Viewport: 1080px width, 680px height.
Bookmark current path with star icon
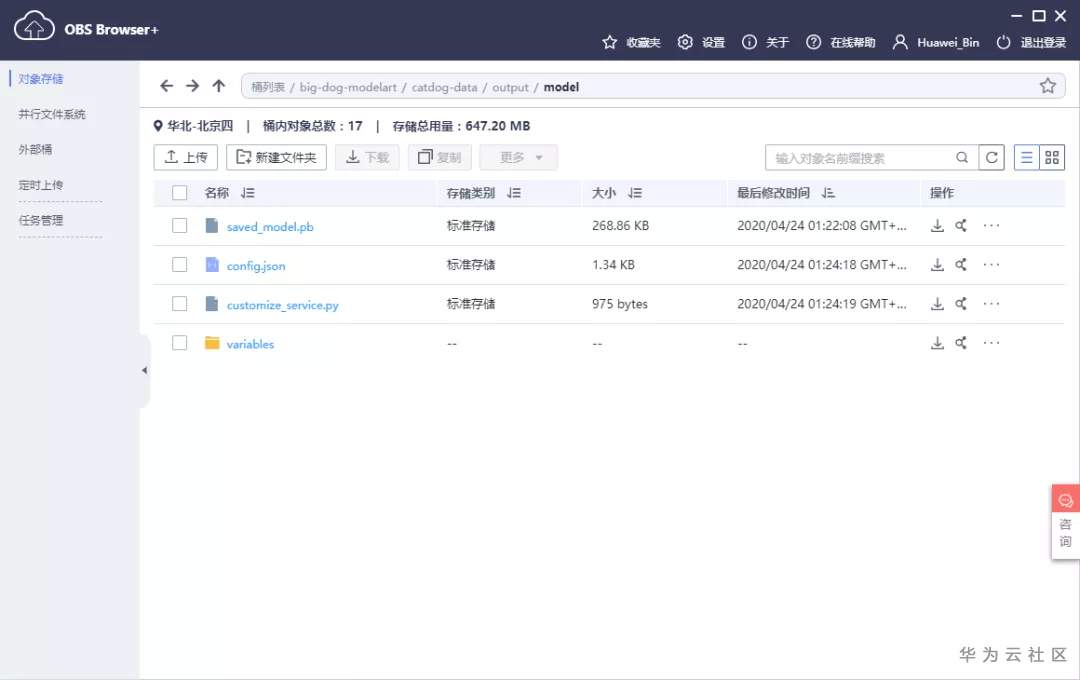pyautogui.click(x=1048, y=86)
